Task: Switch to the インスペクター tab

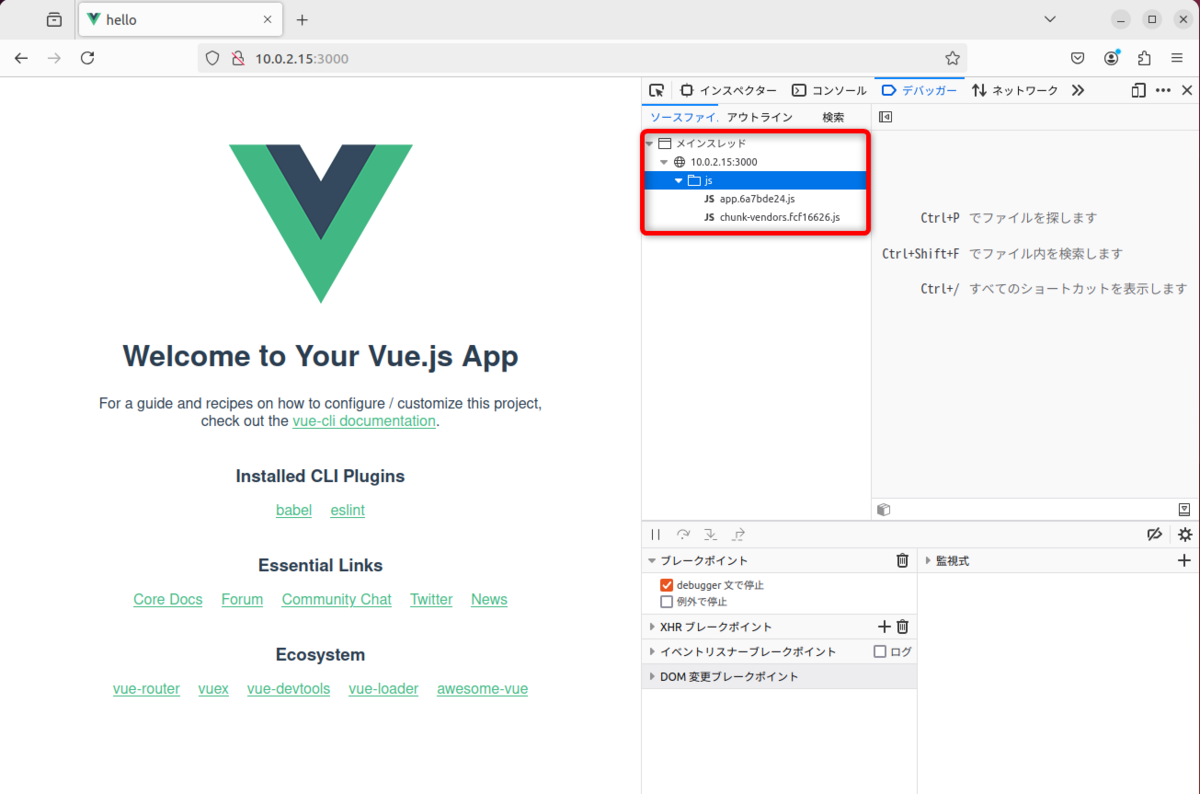Action: click(728, 90)
